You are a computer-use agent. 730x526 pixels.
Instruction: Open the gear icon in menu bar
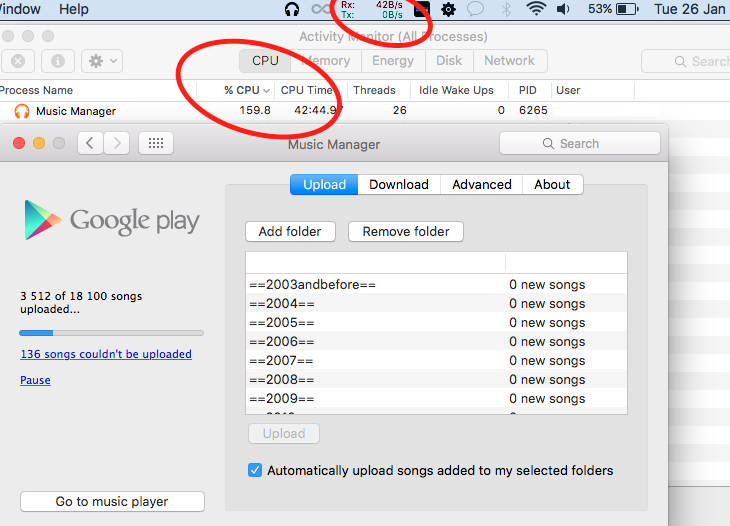448,9
